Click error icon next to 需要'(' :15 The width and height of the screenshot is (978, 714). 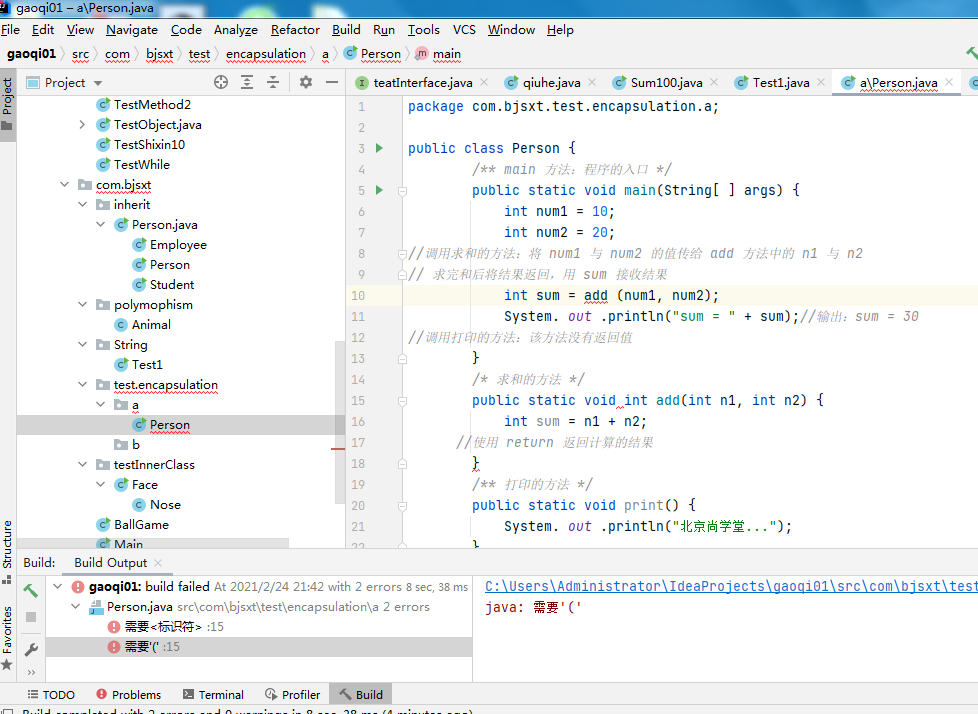tap(114, 647)
